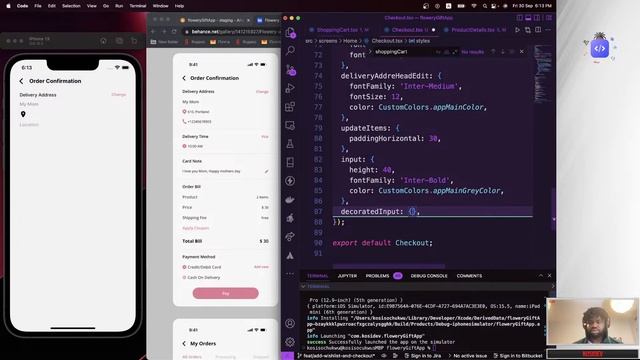The image size is (640, 360).
Task: Open the JUPYTER panel tab
Action: click(347, 276)
